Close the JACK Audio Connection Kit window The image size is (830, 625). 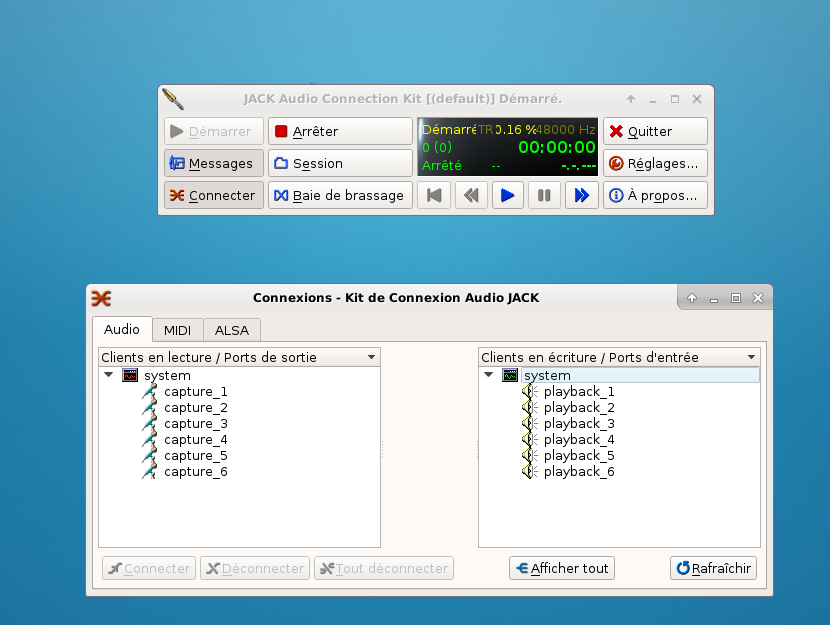click(x=697, y=99)
